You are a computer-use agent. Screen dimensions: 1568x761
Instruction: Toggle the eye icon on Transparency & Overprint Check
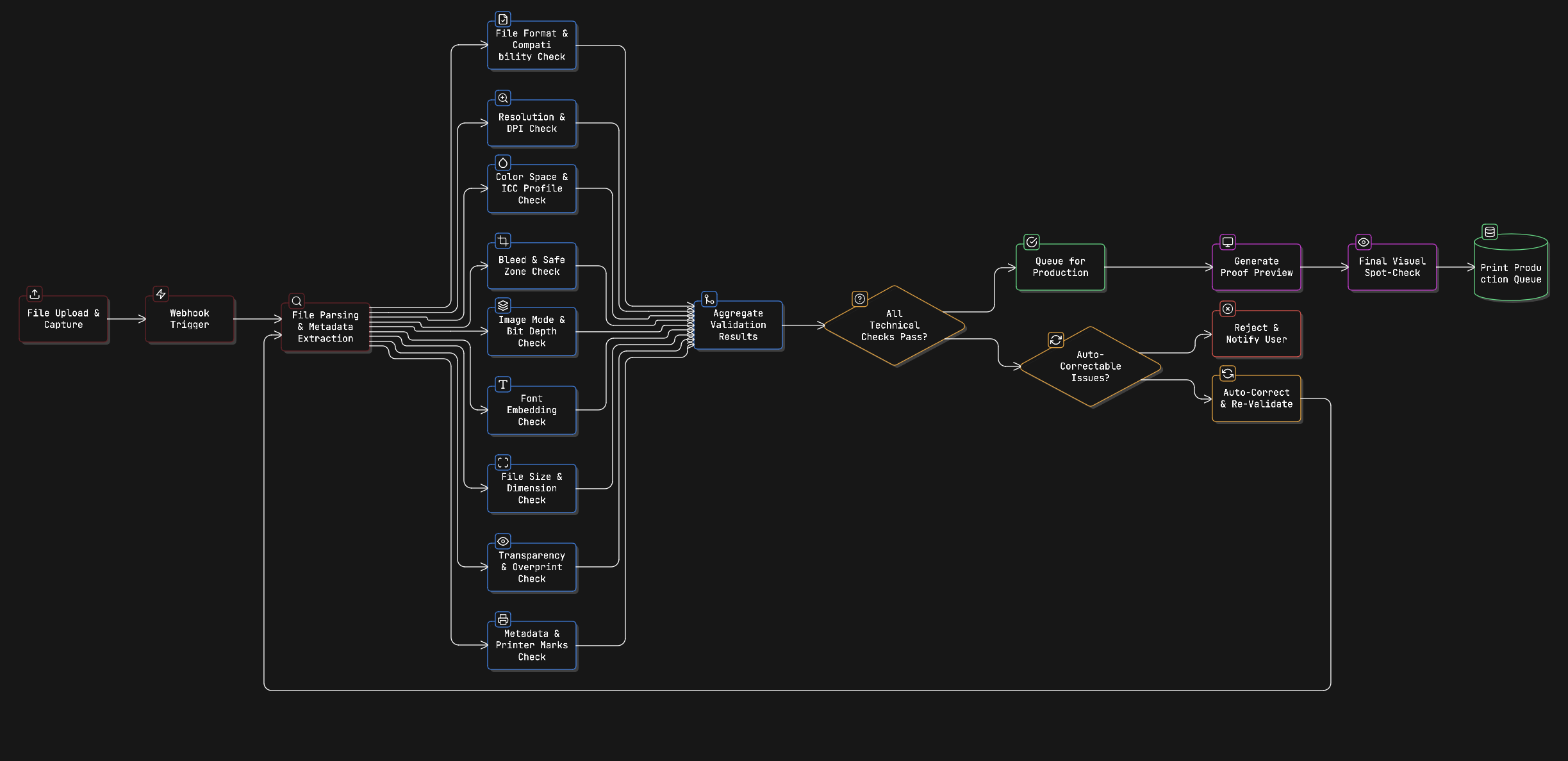click(x=502, y=541)
